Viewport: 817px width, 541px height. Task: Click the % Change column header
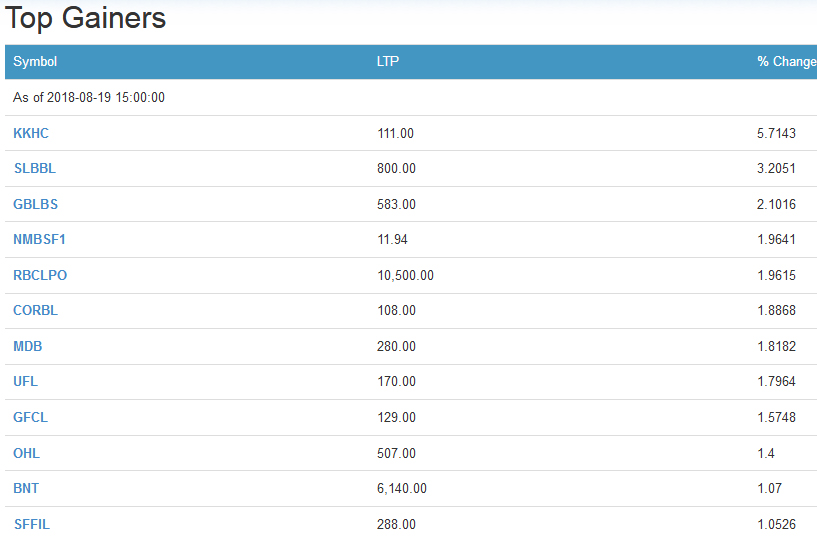(786, 62)
